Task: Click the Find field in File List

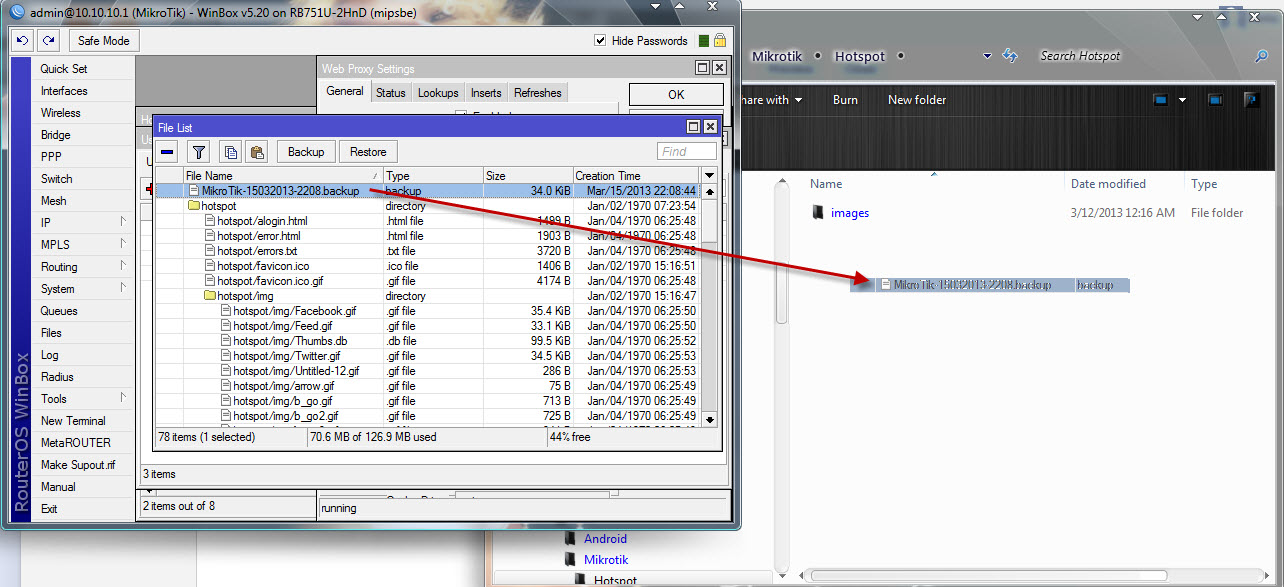Action: [x=687, y=152]
